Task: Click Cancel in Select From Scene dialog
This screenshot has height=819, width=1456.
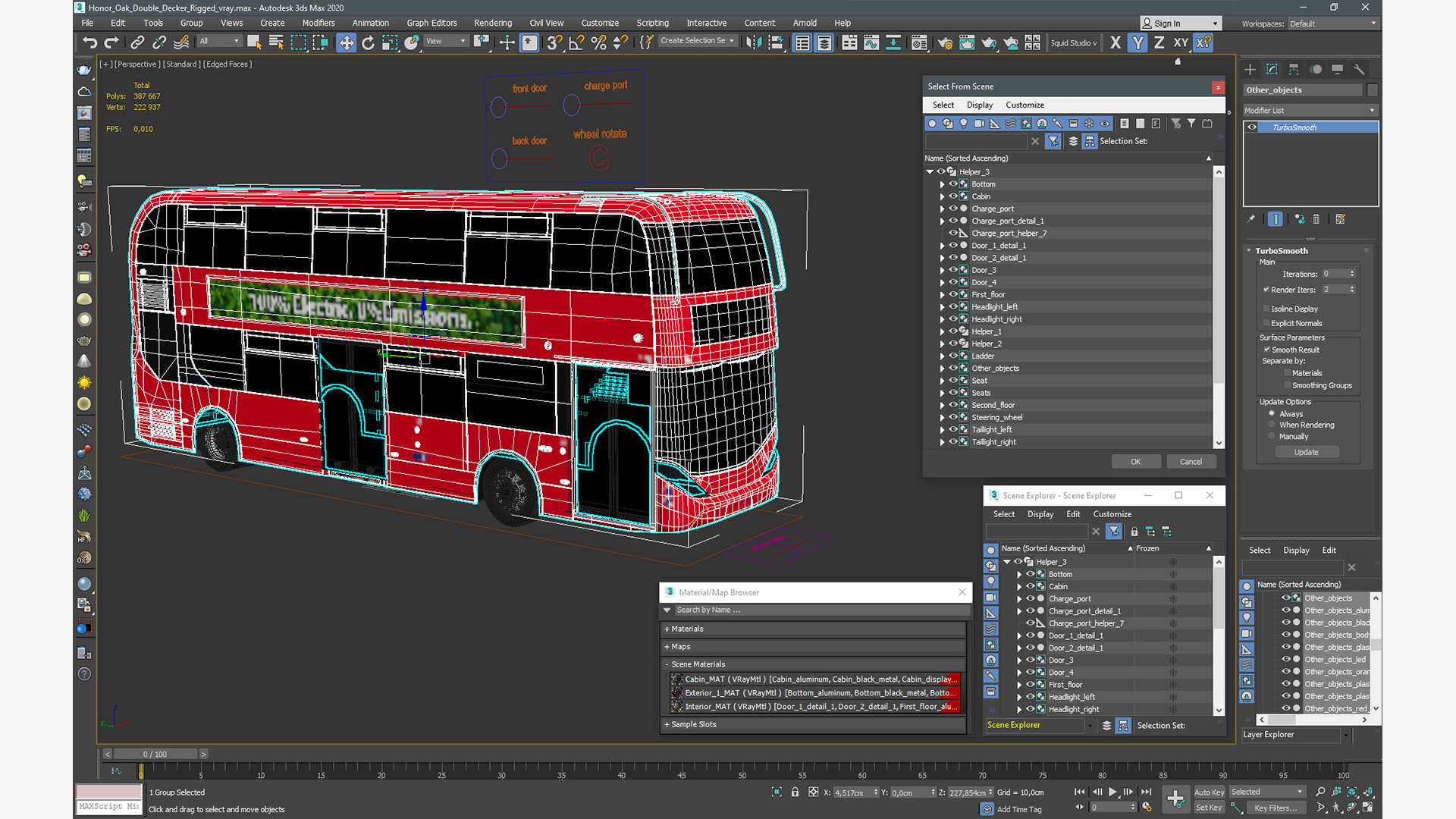Action: click(1191, 462)
